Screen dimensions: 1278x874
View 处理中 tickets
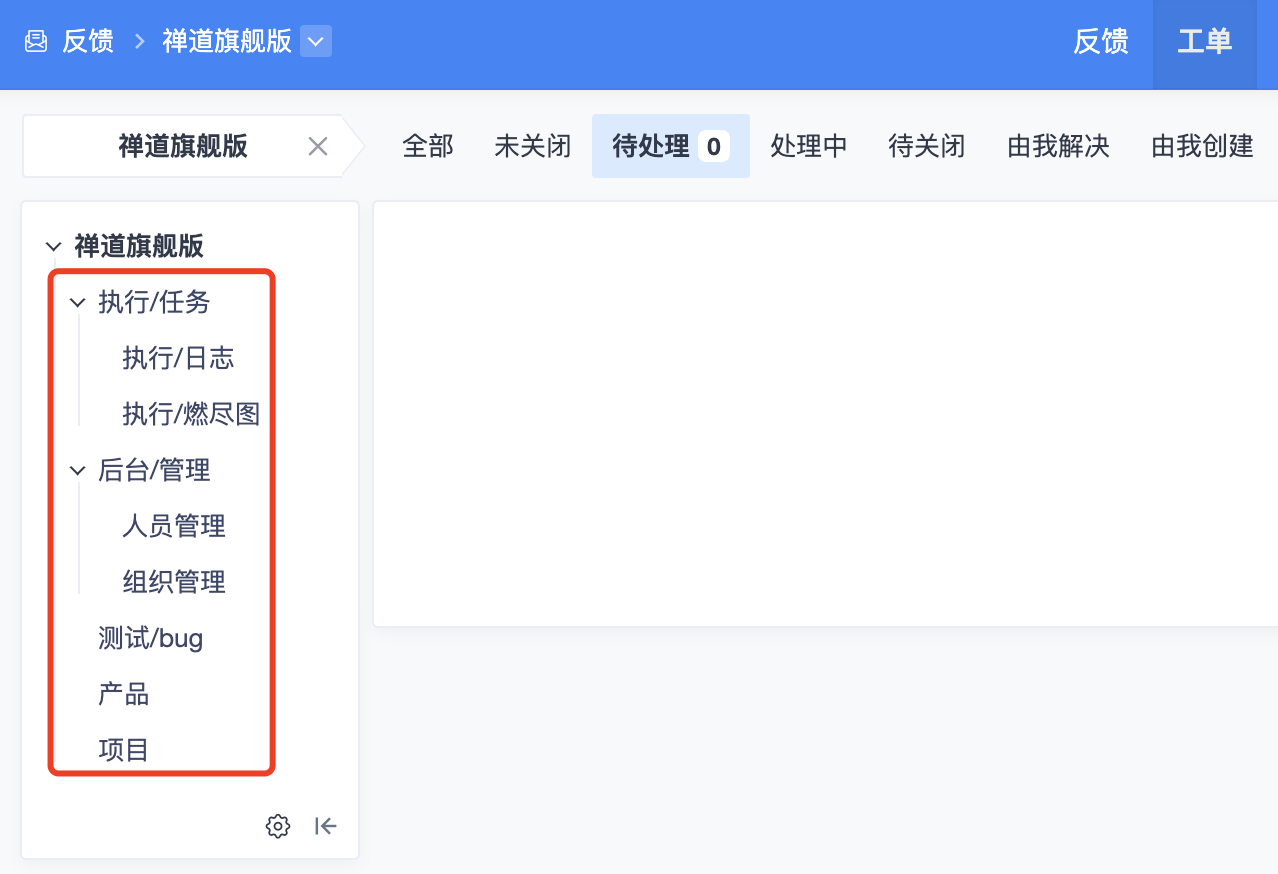[x=808, y=147]
